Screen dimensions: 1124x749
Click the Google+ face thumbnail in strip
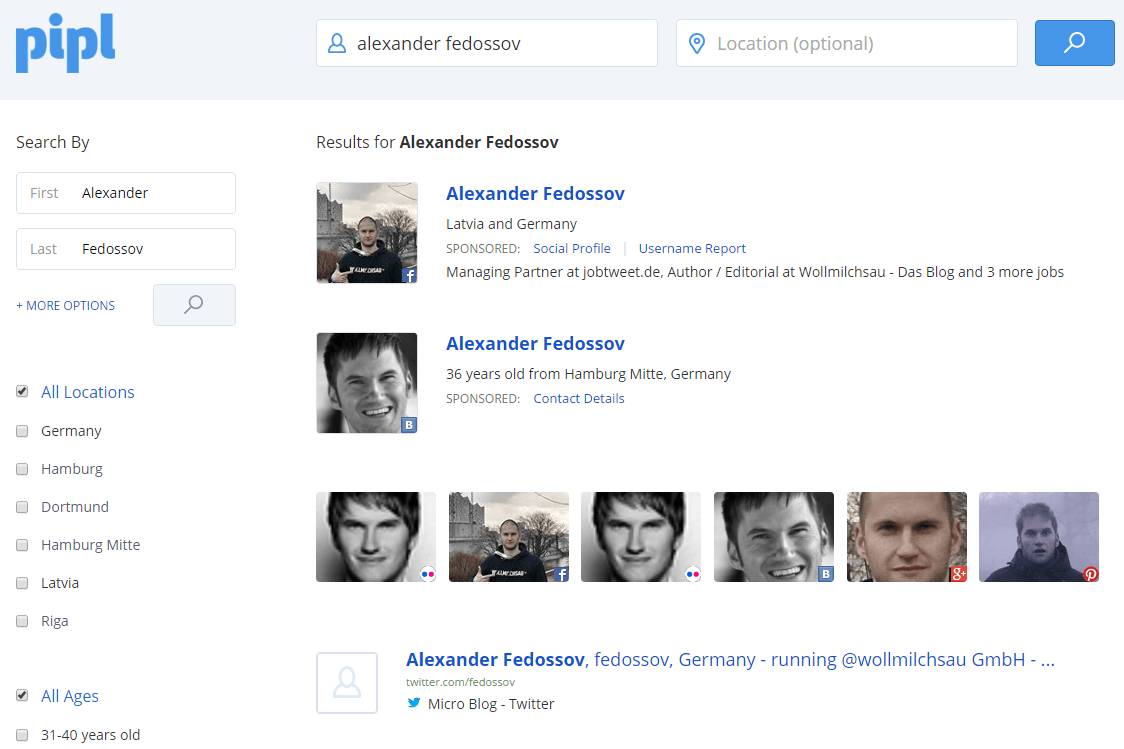(x=907, y=537)
